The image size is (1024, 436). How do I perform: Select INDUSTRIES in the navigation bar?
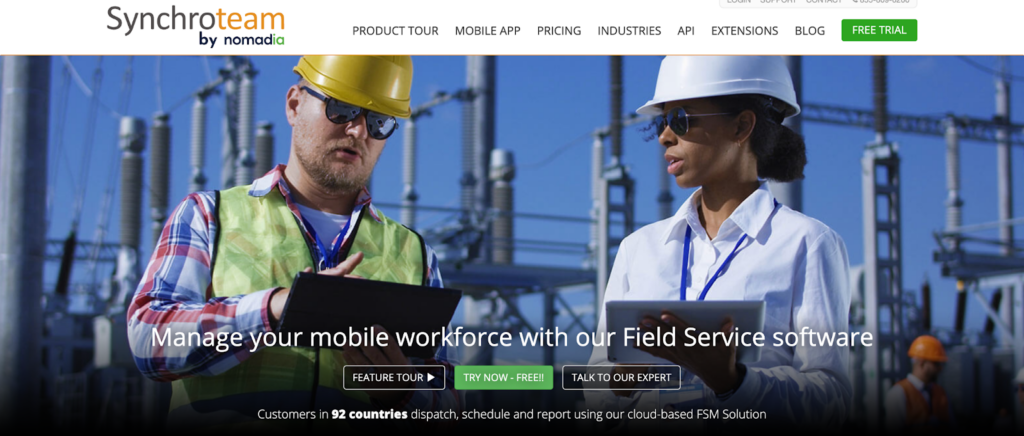(629, 31)
